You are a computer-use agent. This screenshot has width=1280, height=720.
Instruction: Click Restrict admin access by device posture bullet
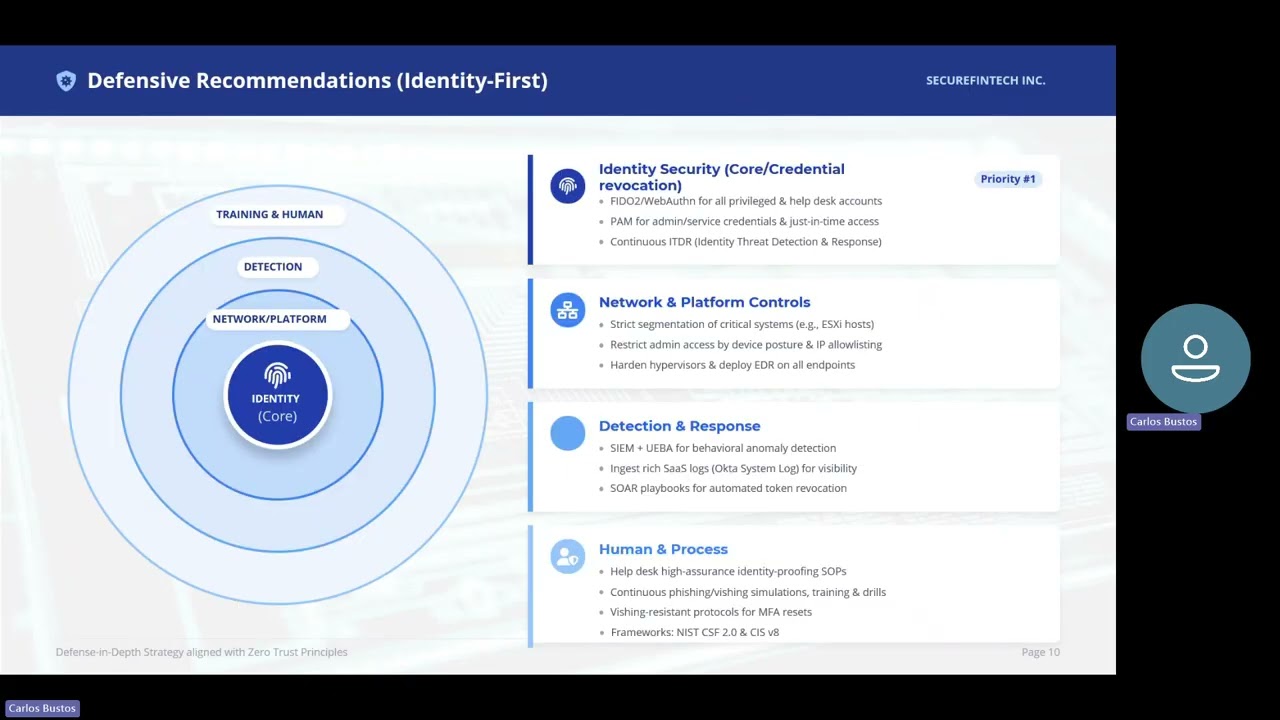tap(746, 344)
